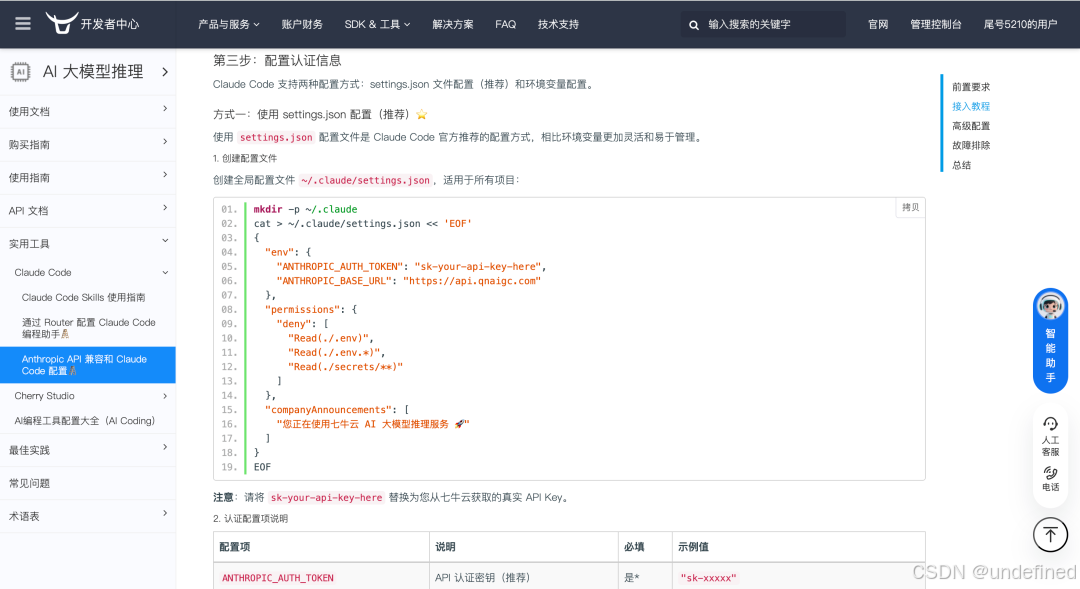Screen dimensions: 1080x589
Task: Click the "Read(./secrets/**)" code line
Action: [345, 366]
